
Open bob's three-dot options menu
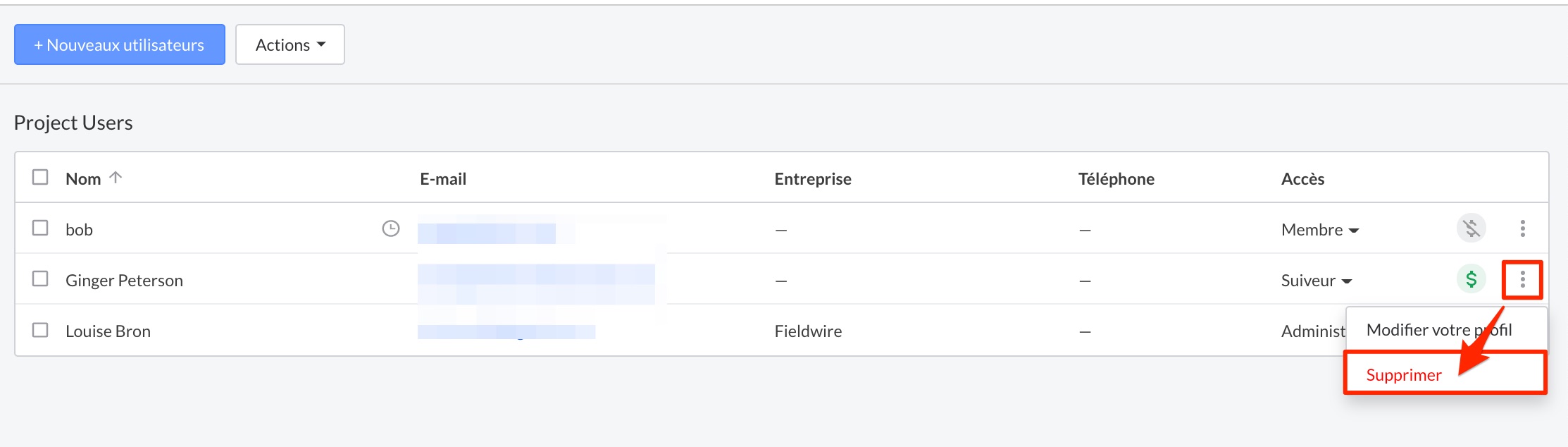pos(1522,228)
